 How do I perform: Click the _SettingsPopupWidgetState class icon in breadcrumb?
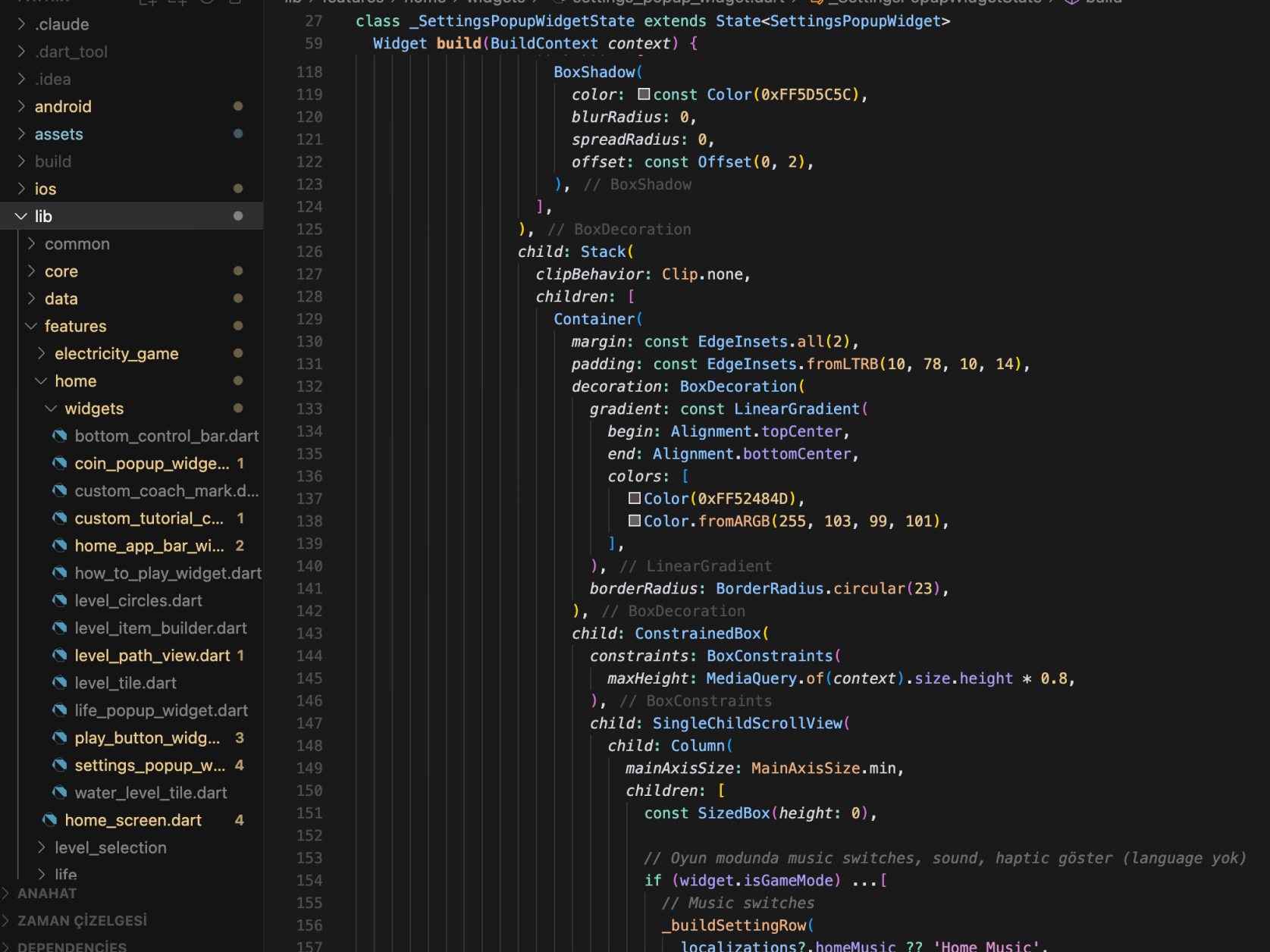[816, 2]
